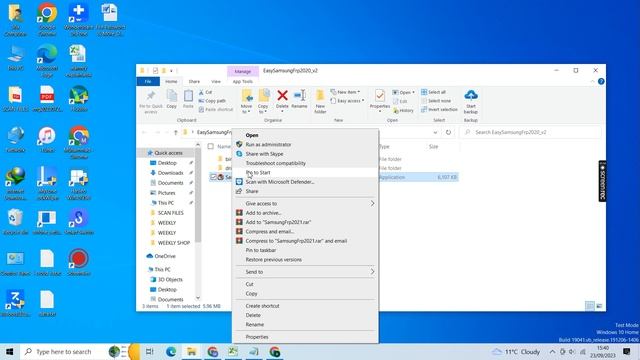Expand the address bar history dropdown
This screenshot has width=640, height=360.
435,132
